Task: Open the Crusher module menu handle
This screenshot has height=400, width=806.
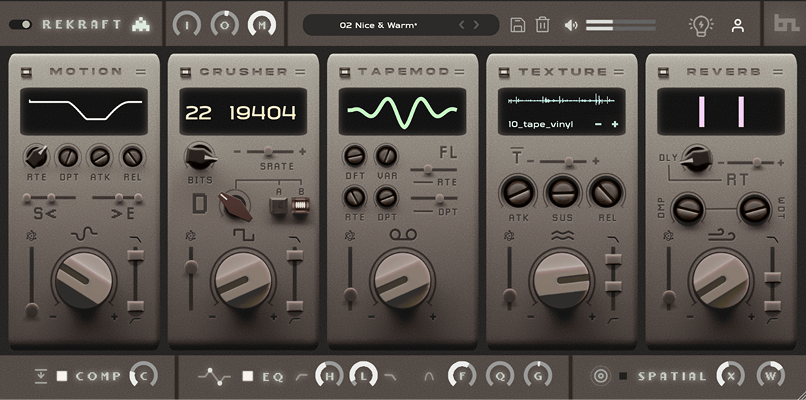Action: pyautogui.click(x=300, y=72)
